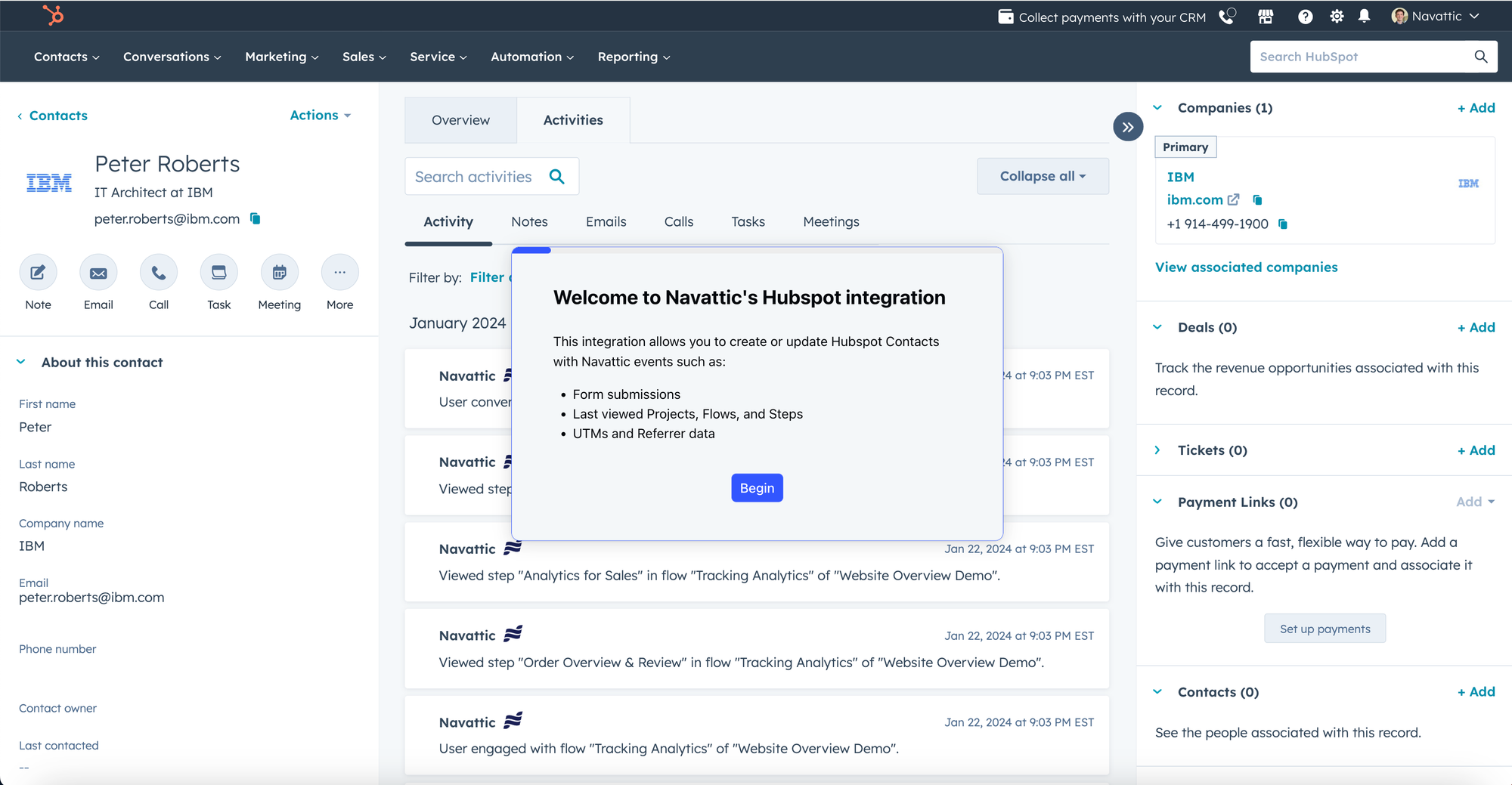Expand the Tickets section
This screenshot has height=785, width=1512.
click(1157, 450)
